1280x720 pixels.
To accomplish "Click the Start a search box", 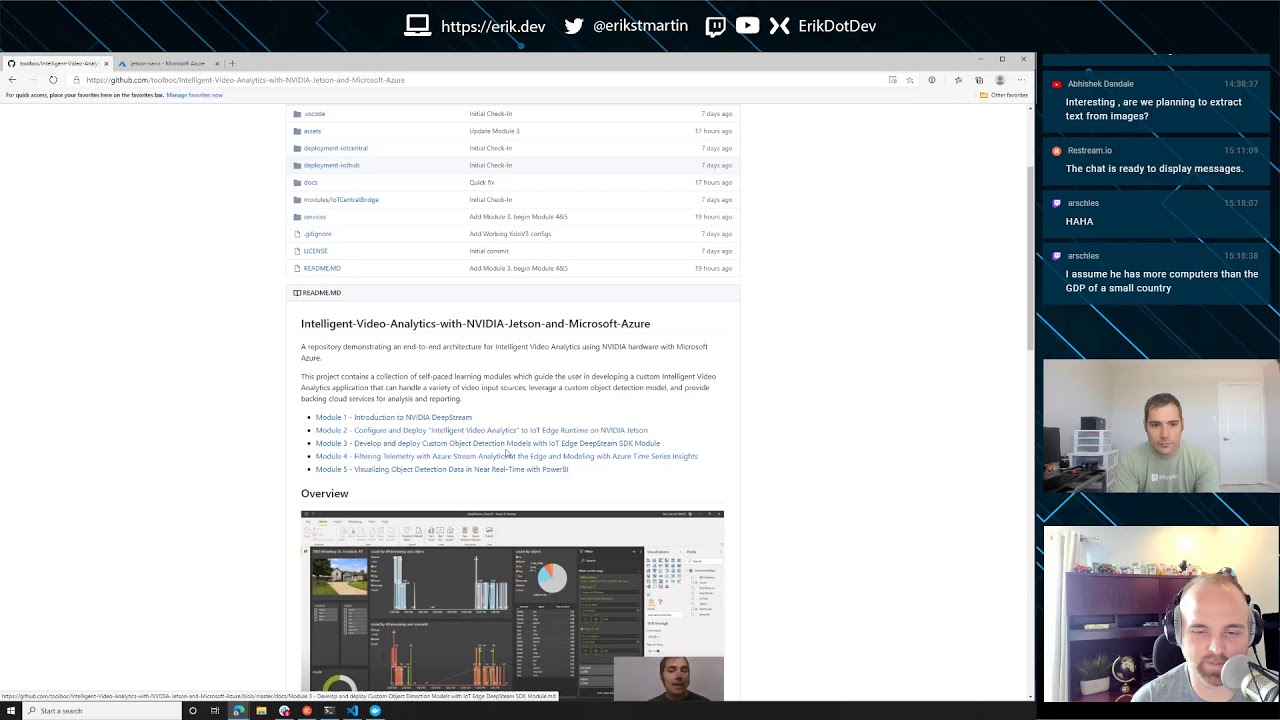I will [x=101, y=711].
